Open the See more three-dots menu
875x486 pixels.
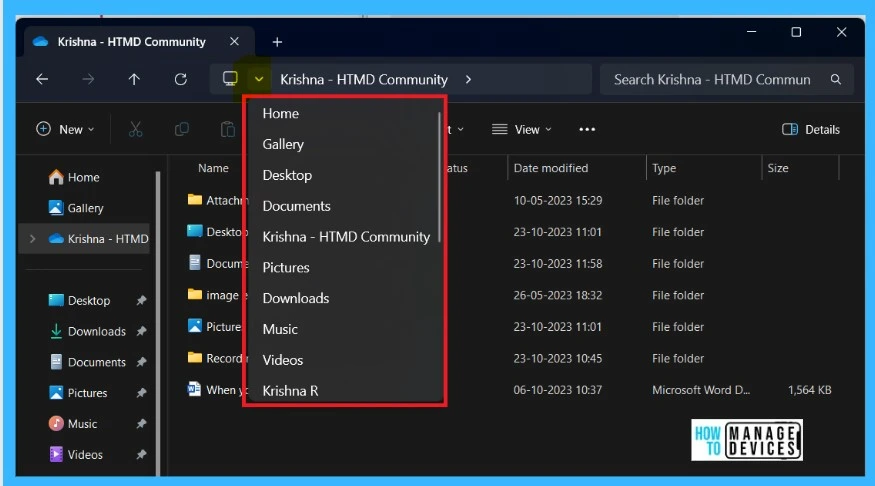pos(587,129)
